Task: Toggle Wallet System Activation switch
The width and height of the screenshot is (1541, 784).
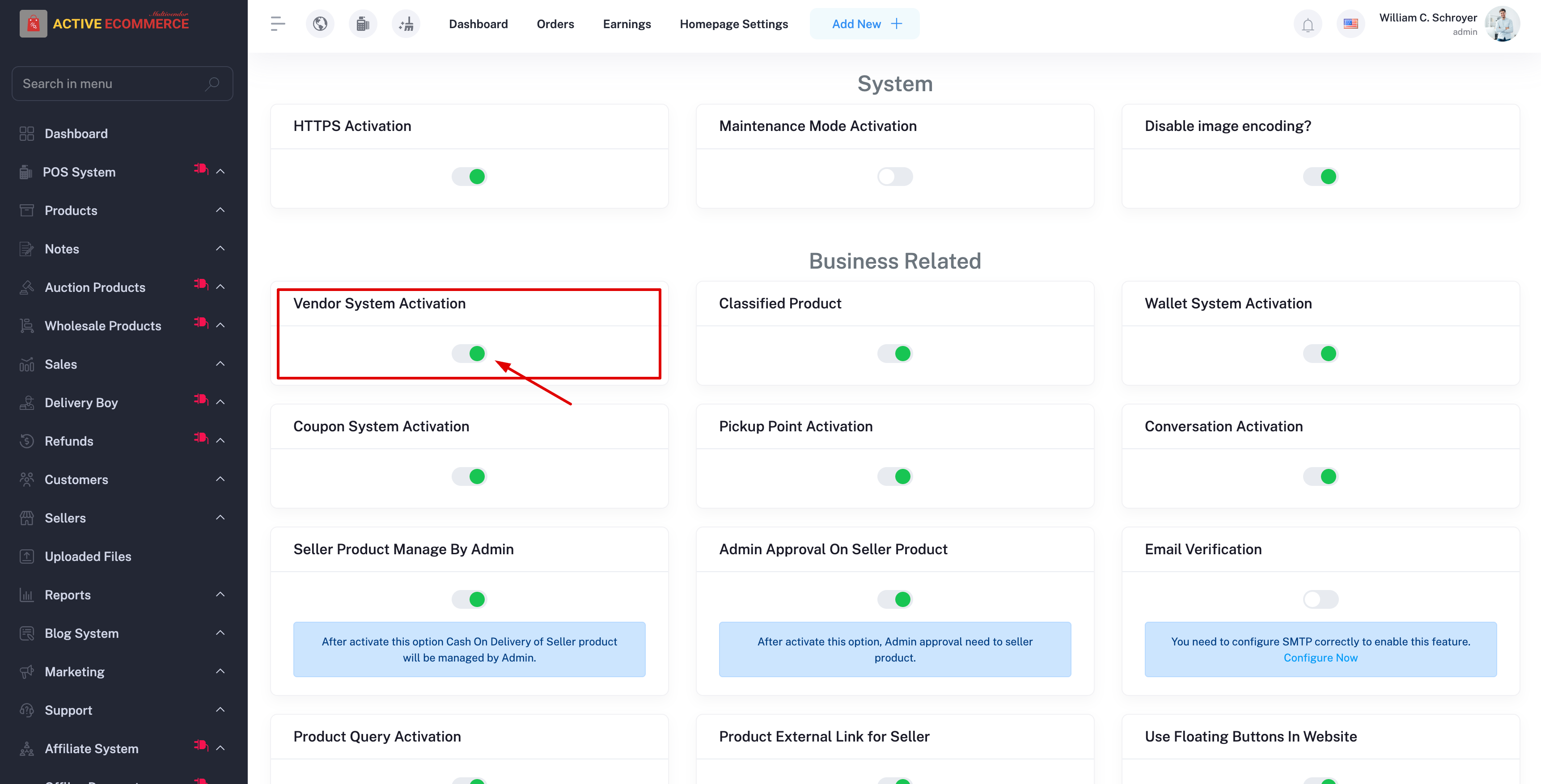Action: pyautogui.click(x=1321, y=354)
